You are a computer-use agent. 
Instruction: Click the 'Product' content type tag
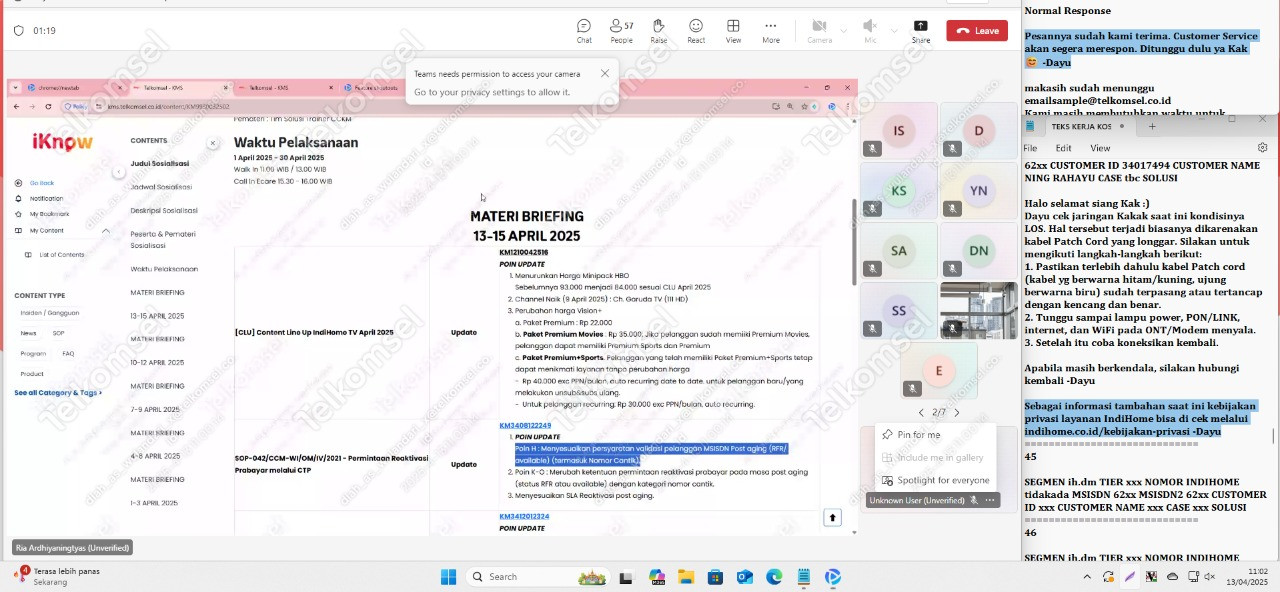point(32,374)
